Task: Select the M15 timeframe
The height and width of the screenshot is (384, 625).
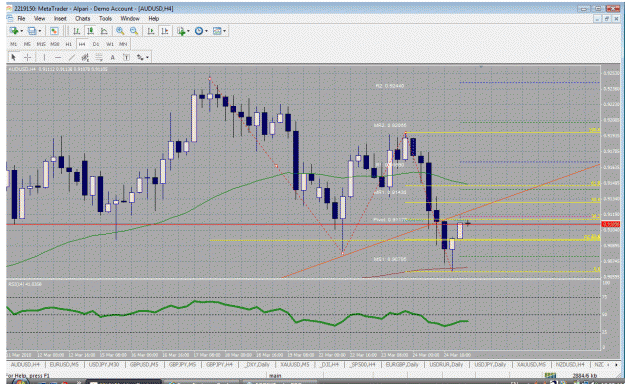Action: pyautogui.click(x=41, y=44)
